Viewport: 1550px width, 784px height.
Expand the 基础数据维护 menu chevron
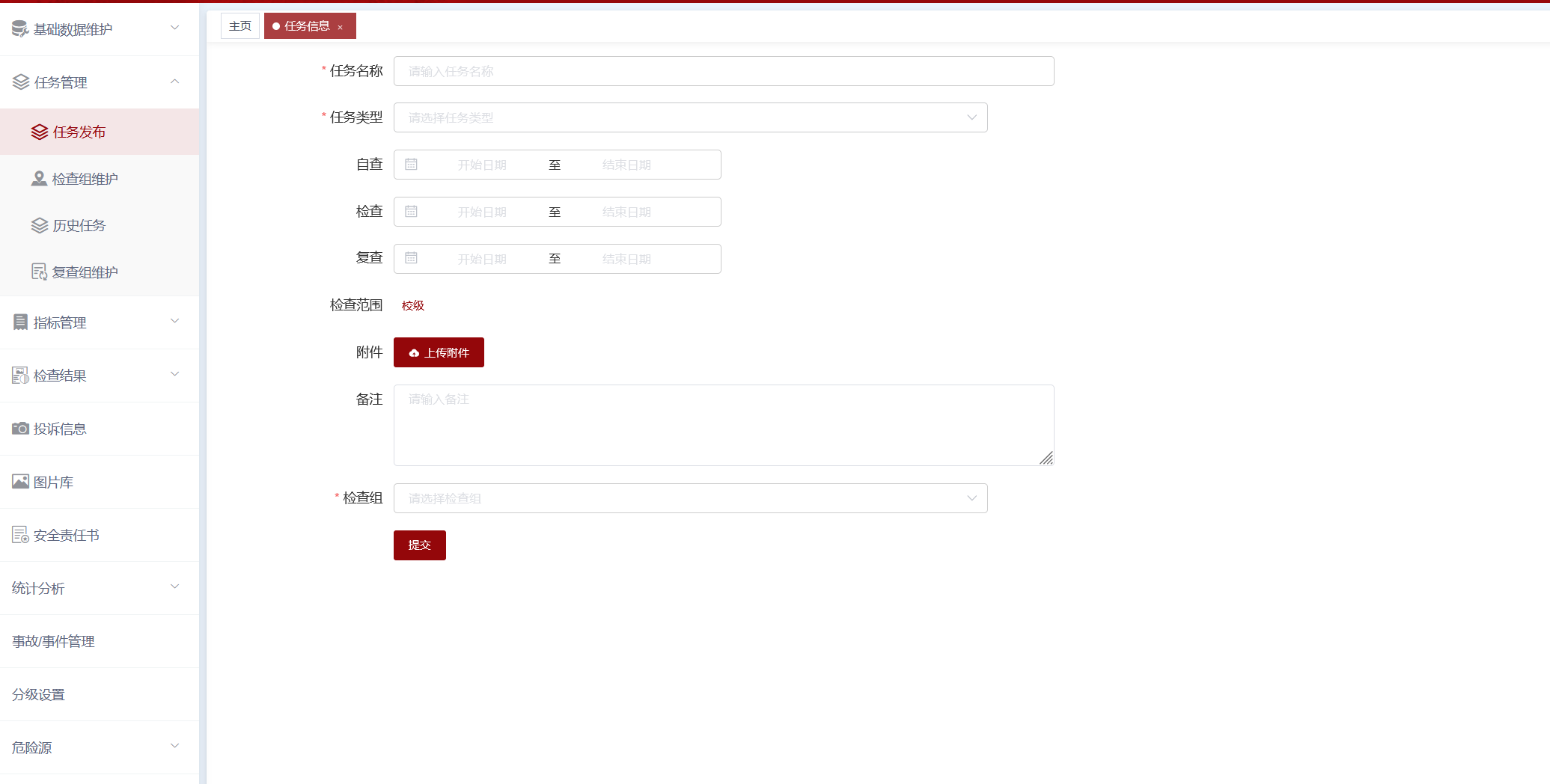[x=175, y=28]
